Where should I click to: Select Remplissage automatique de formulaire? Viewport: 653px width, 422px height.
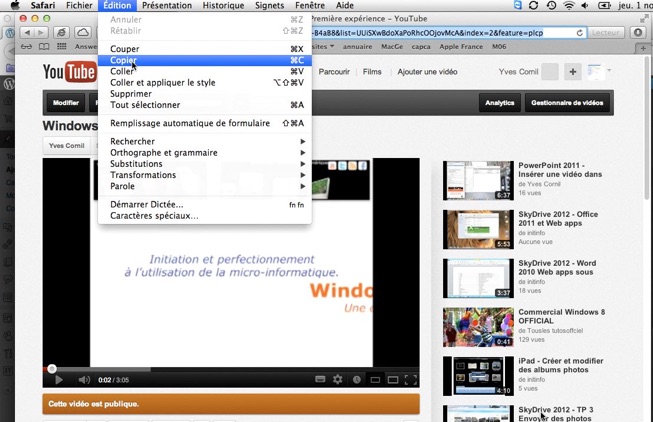[x=205, y=123]
